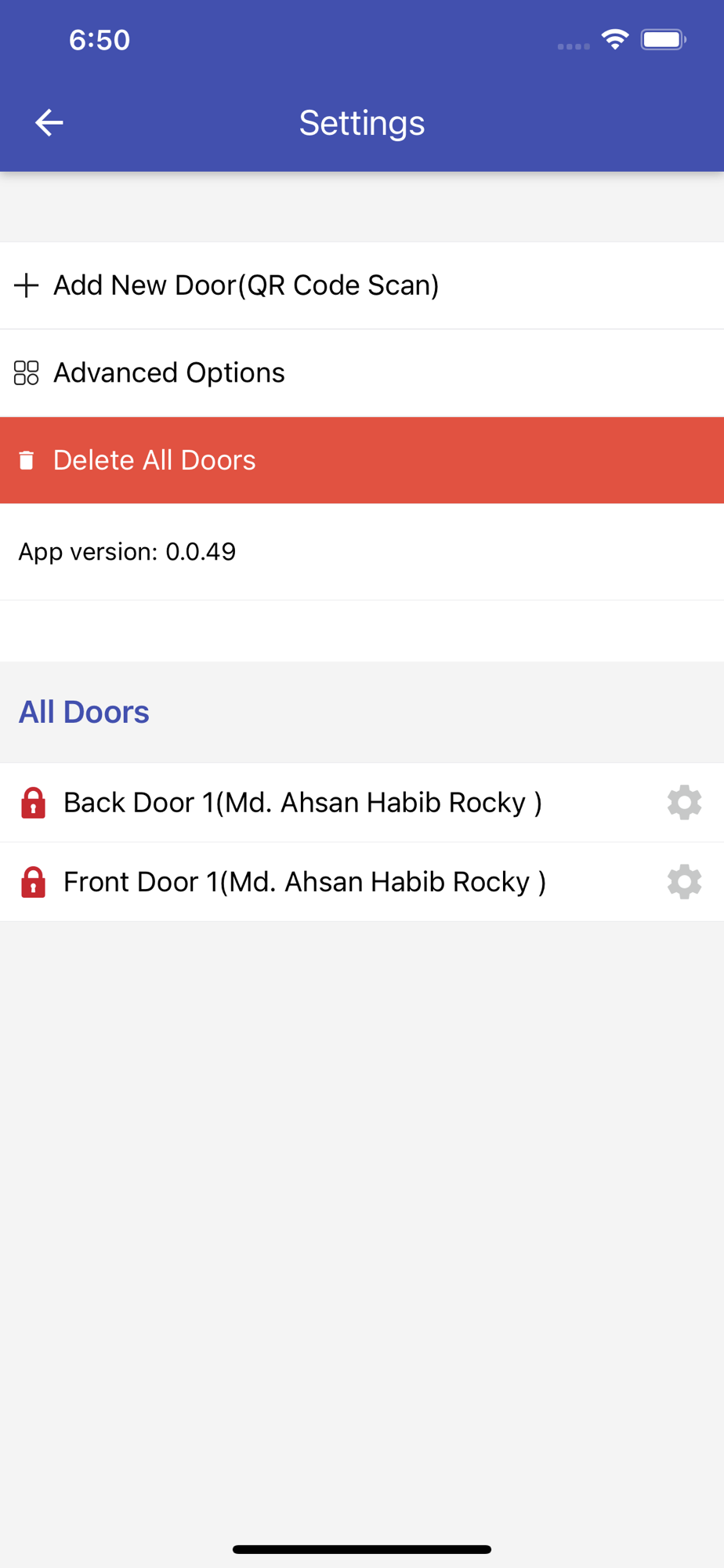The height and width of the screenshot is (1568, 724).
Task: Open Front Door 1 gear settings
Action: (x=684, y=882)
